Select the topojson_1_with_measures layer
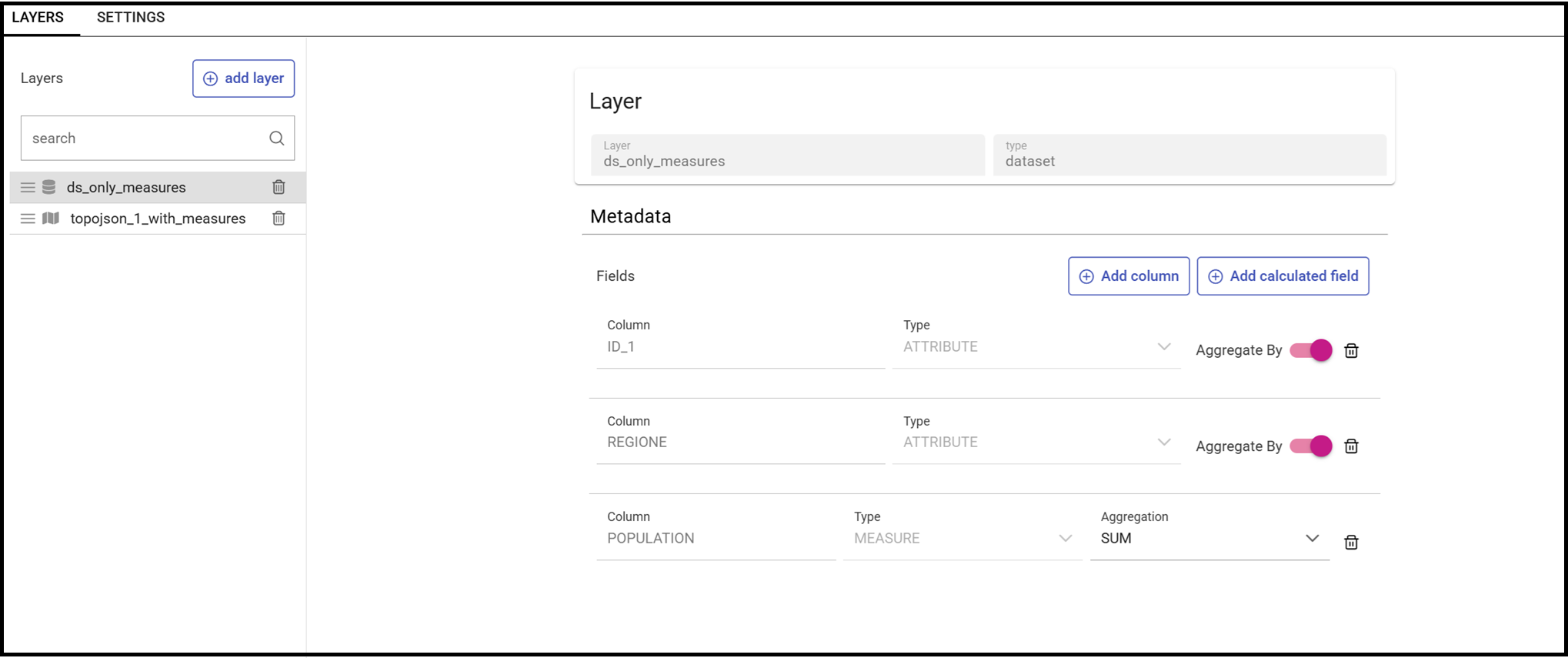 (x=158, y=219)
